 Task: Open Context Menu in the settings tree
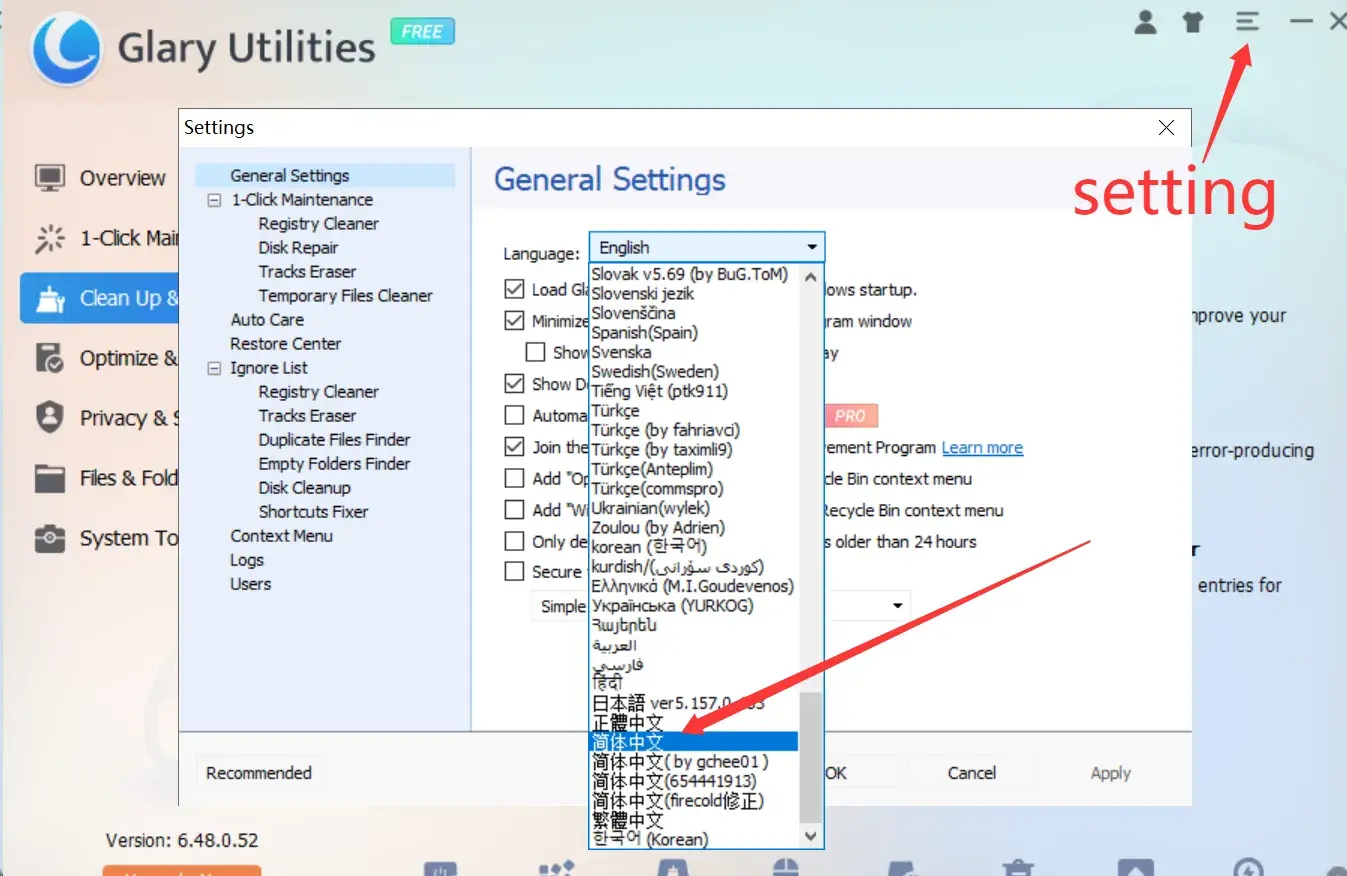pos(282,536)
